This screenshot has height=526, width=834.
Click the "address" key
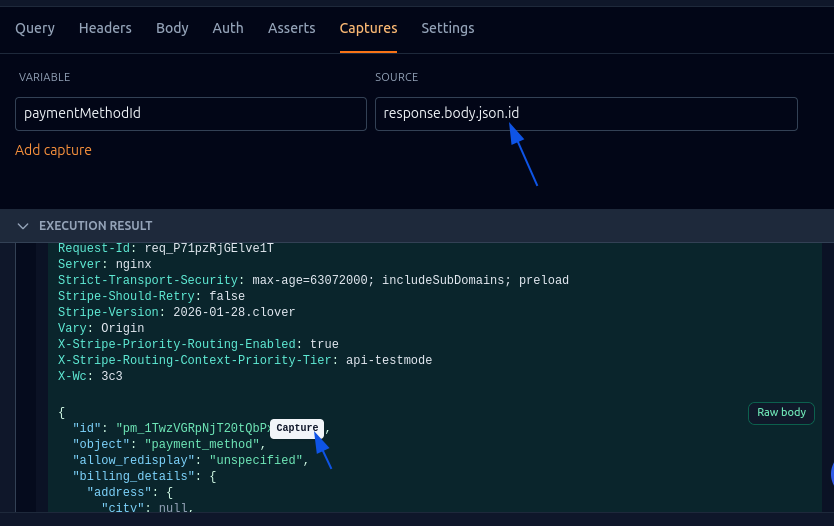[119, 492]
